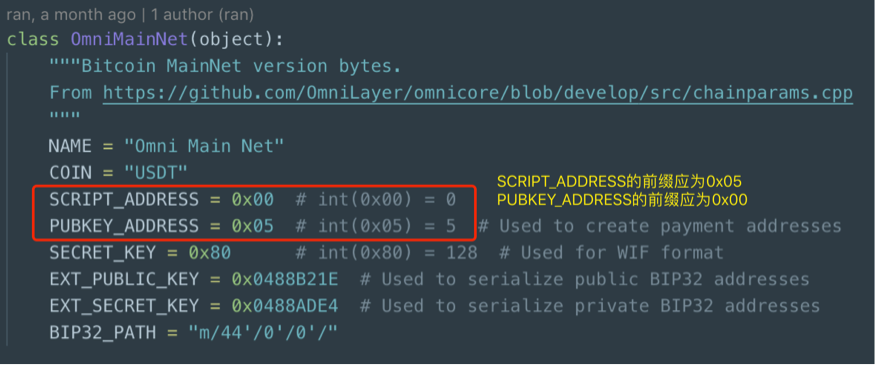Viewport: 875px width, 365px height.
Task: Place cursor on the PUBKEY_ADDRESS variable
Action: [x=124, y=226]
